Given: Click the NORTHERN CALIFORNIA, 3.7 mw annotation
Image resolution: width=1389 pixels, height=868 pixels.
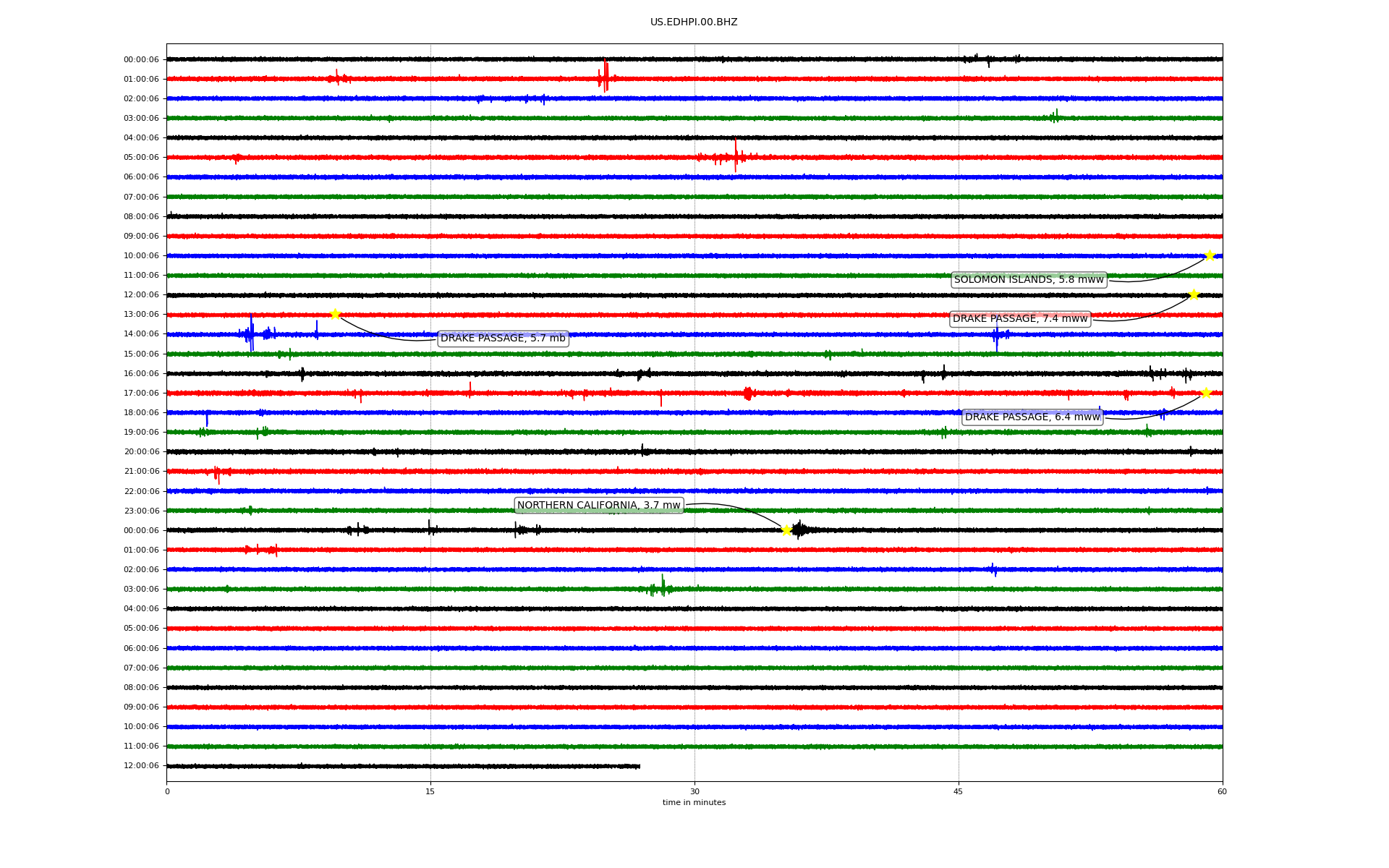Looking at the screenshot, I should click(599, 506).
